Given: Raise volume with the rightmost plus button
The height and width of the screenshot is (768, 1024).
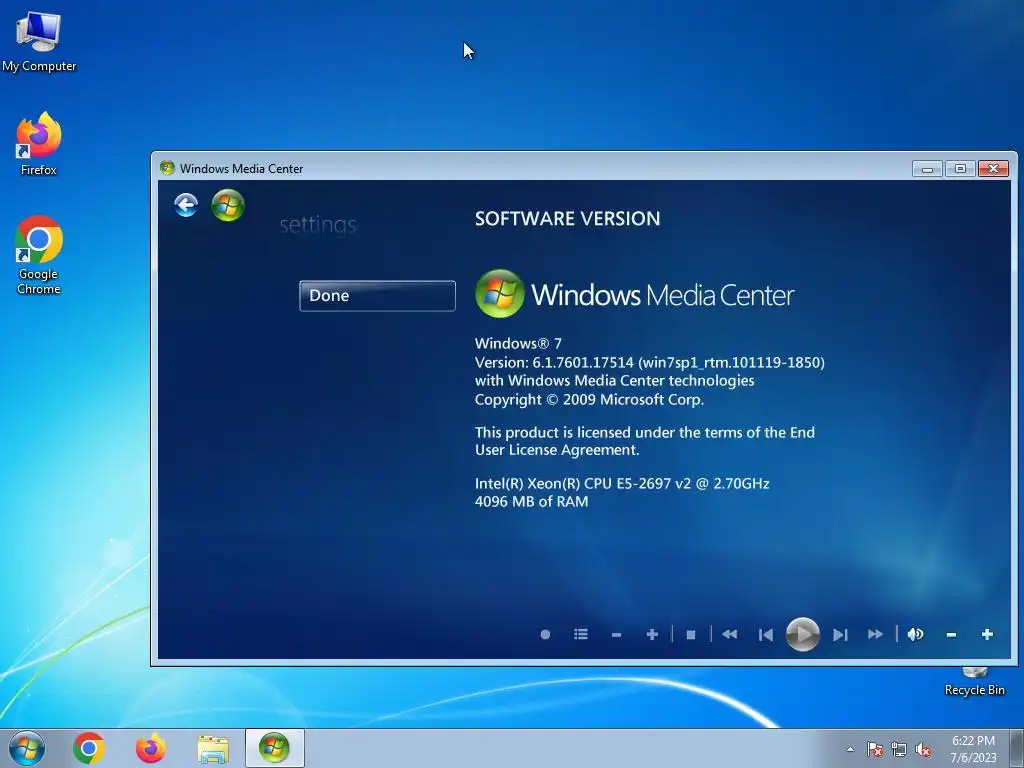Looking at the screenshot, I should point(987,634).
